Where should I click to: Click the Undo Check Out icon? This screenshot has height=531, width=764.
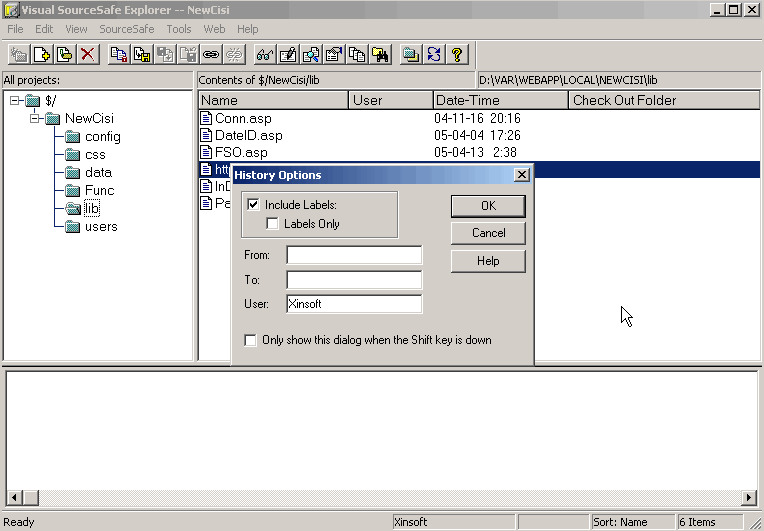[x=188, y=54]
